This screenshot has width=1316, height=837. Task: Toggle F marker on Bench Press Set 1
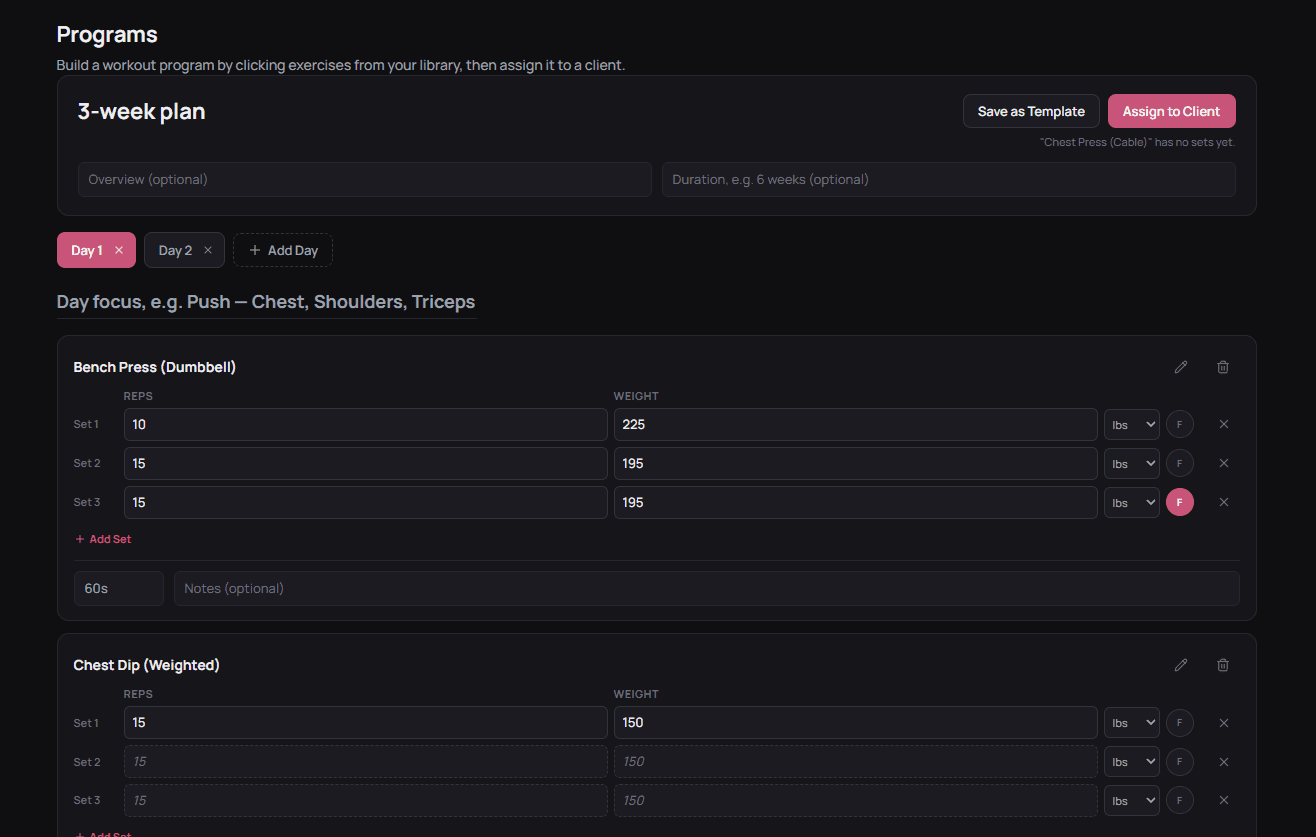click(1180, 424)
